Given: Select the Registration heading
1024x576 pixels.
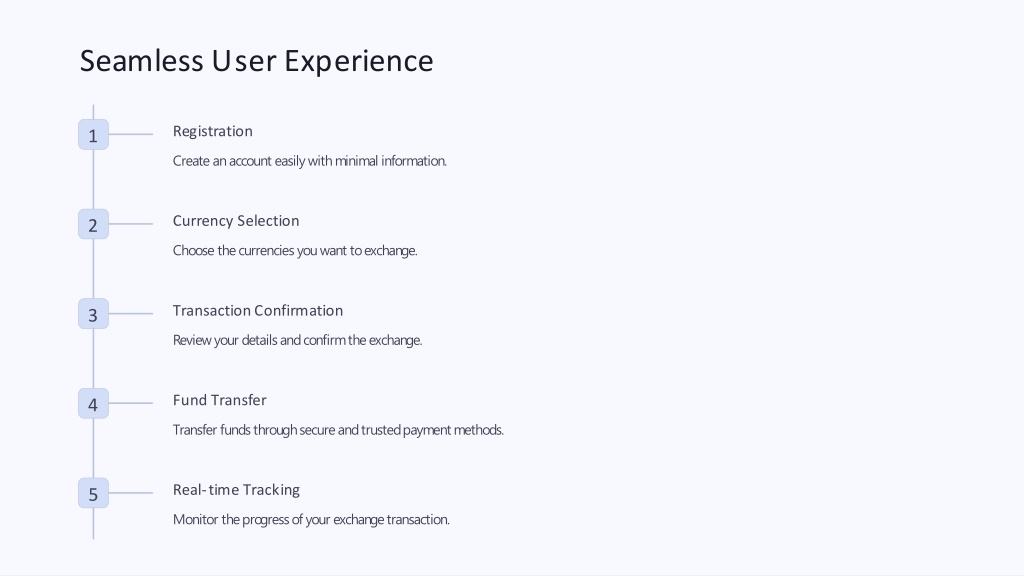Looking at the screenshot, I should pos(213,131).
